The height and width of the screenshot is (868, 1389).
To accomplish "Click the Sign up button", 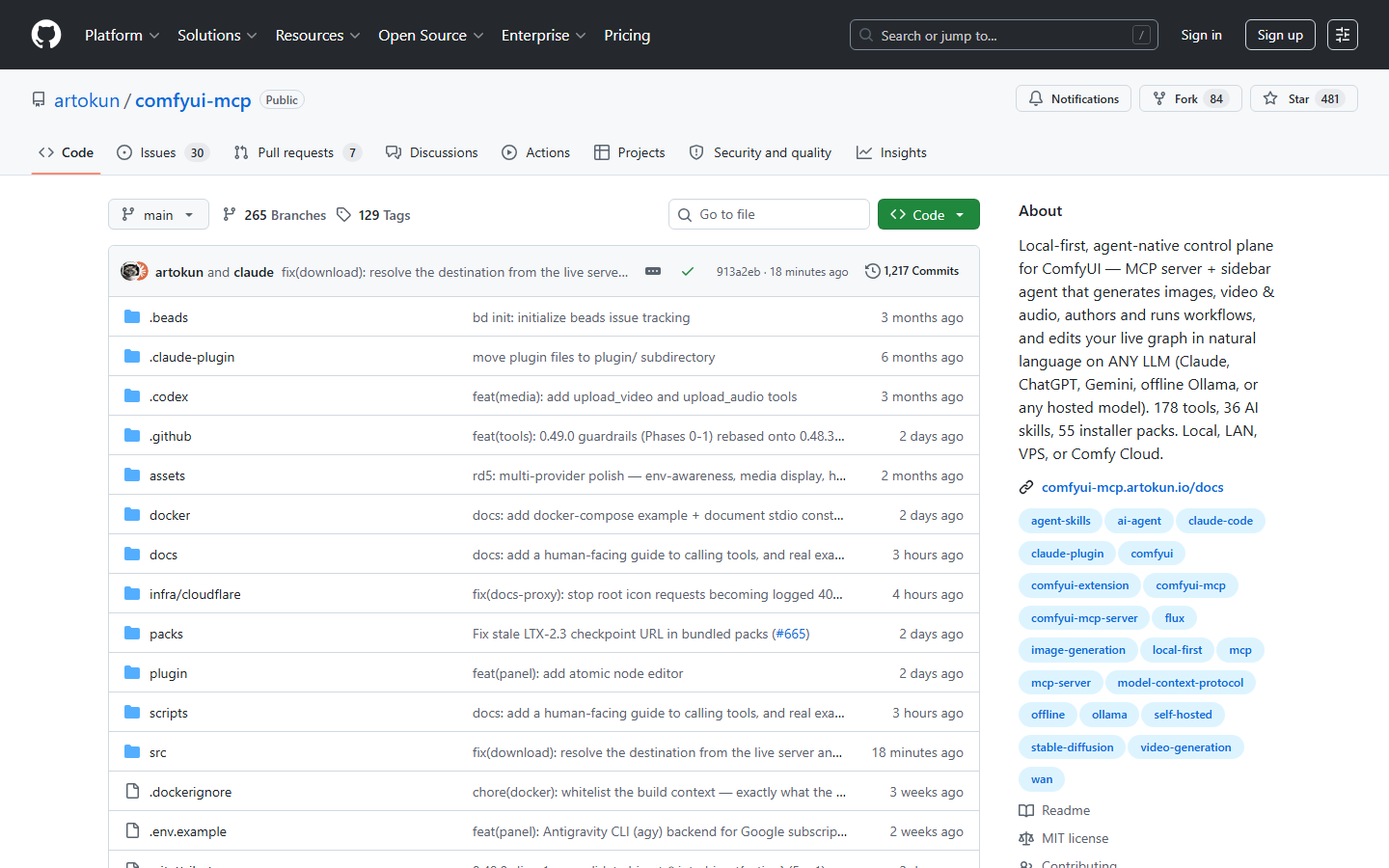I will click(x=1280, y=35).
